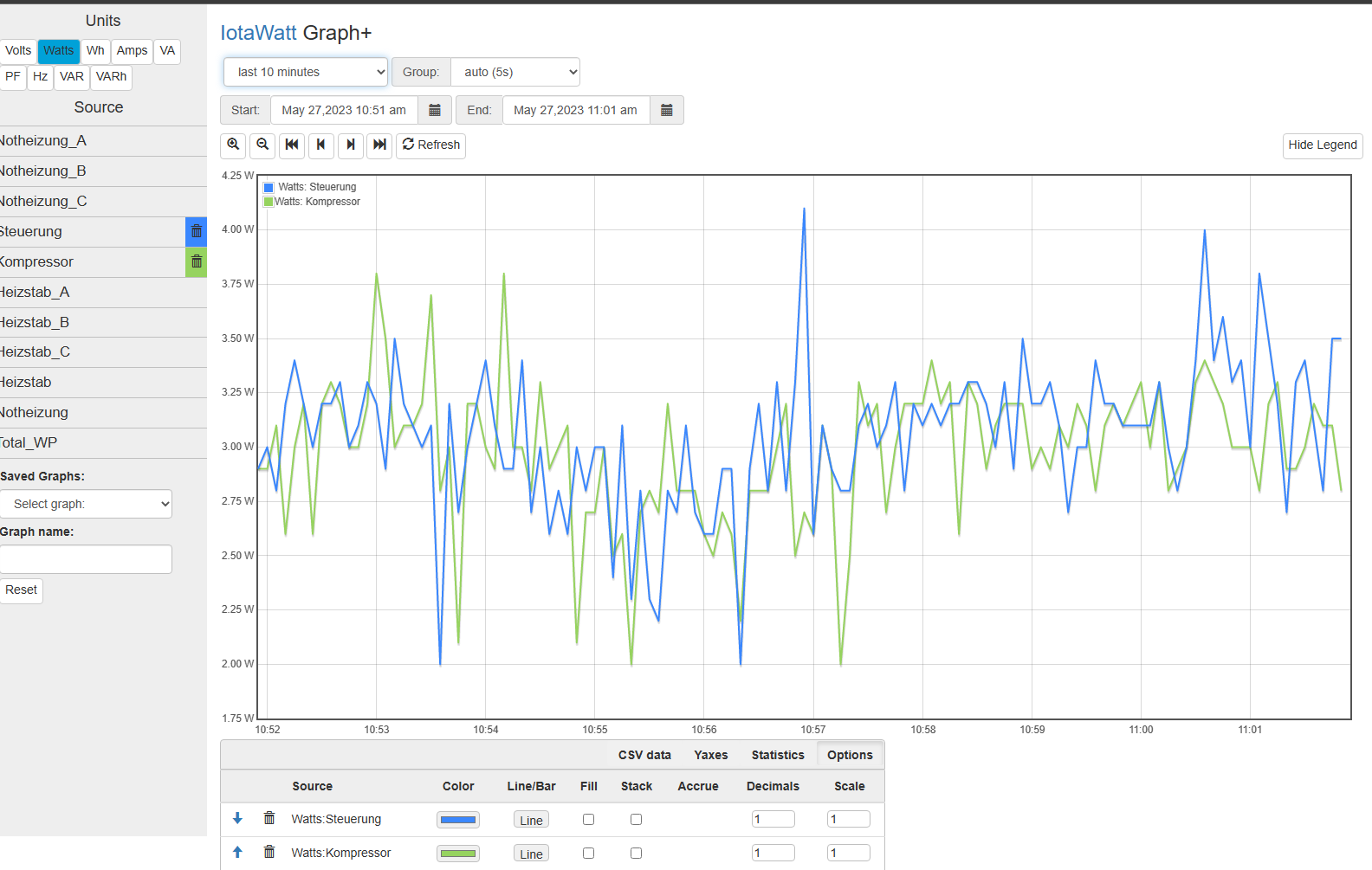Click legend entry Watts: Kompressor
This screenshot has width=1372, height=870.
(x=317, y=202)
